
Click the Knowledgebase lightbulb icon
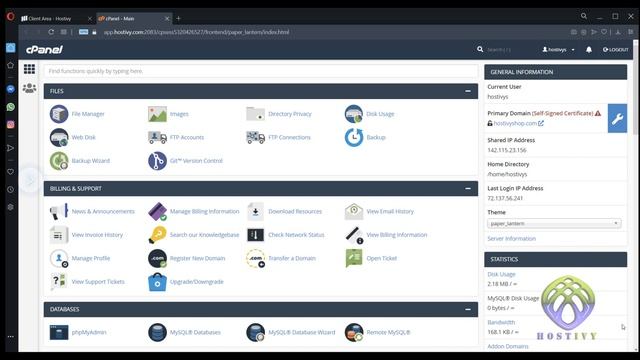(x=157, y=235)
